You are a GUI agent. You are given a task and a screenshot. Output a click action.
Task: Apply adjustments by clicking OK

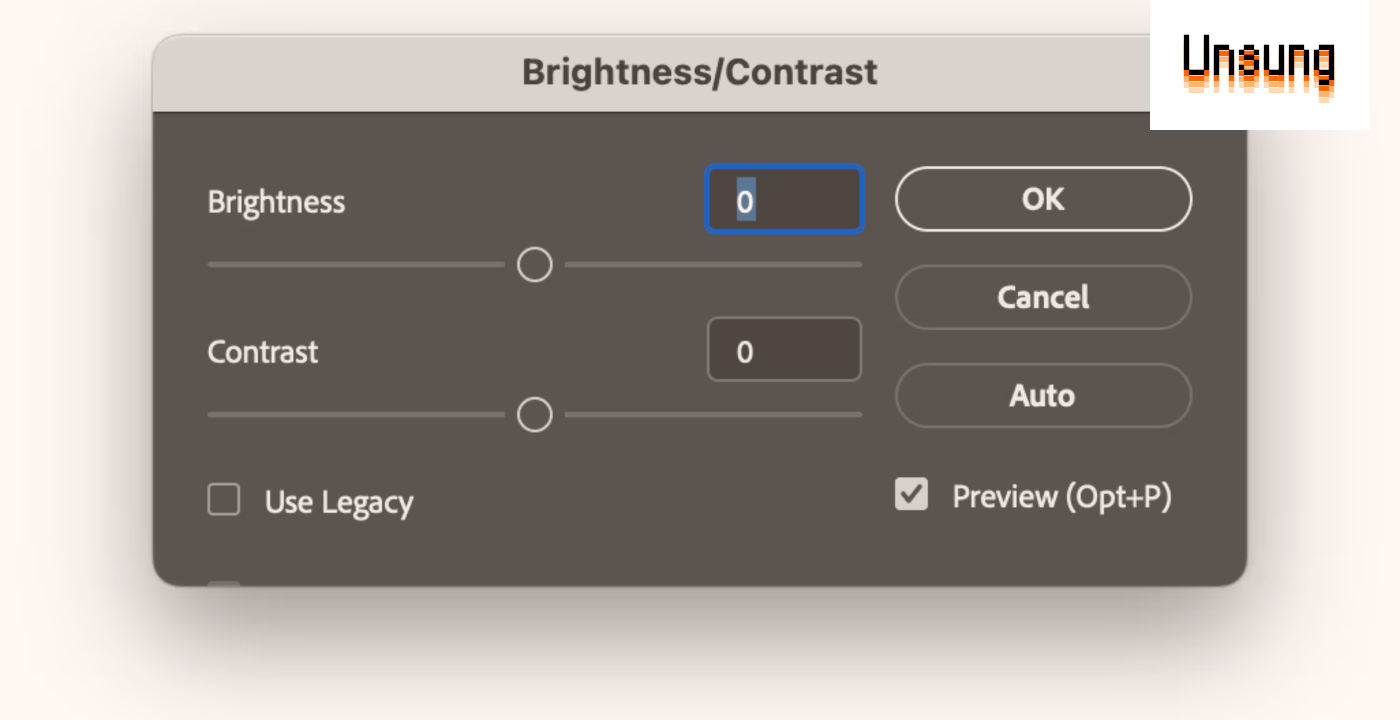1043,198
